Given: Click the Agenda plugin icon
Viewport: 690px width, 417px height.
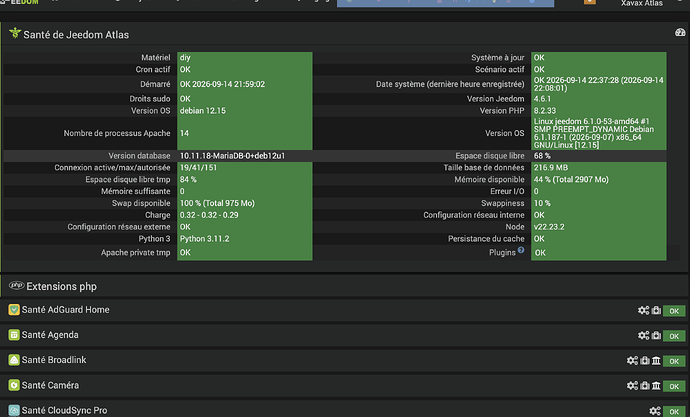Looking at the screenshot, I should click(14, 335).
